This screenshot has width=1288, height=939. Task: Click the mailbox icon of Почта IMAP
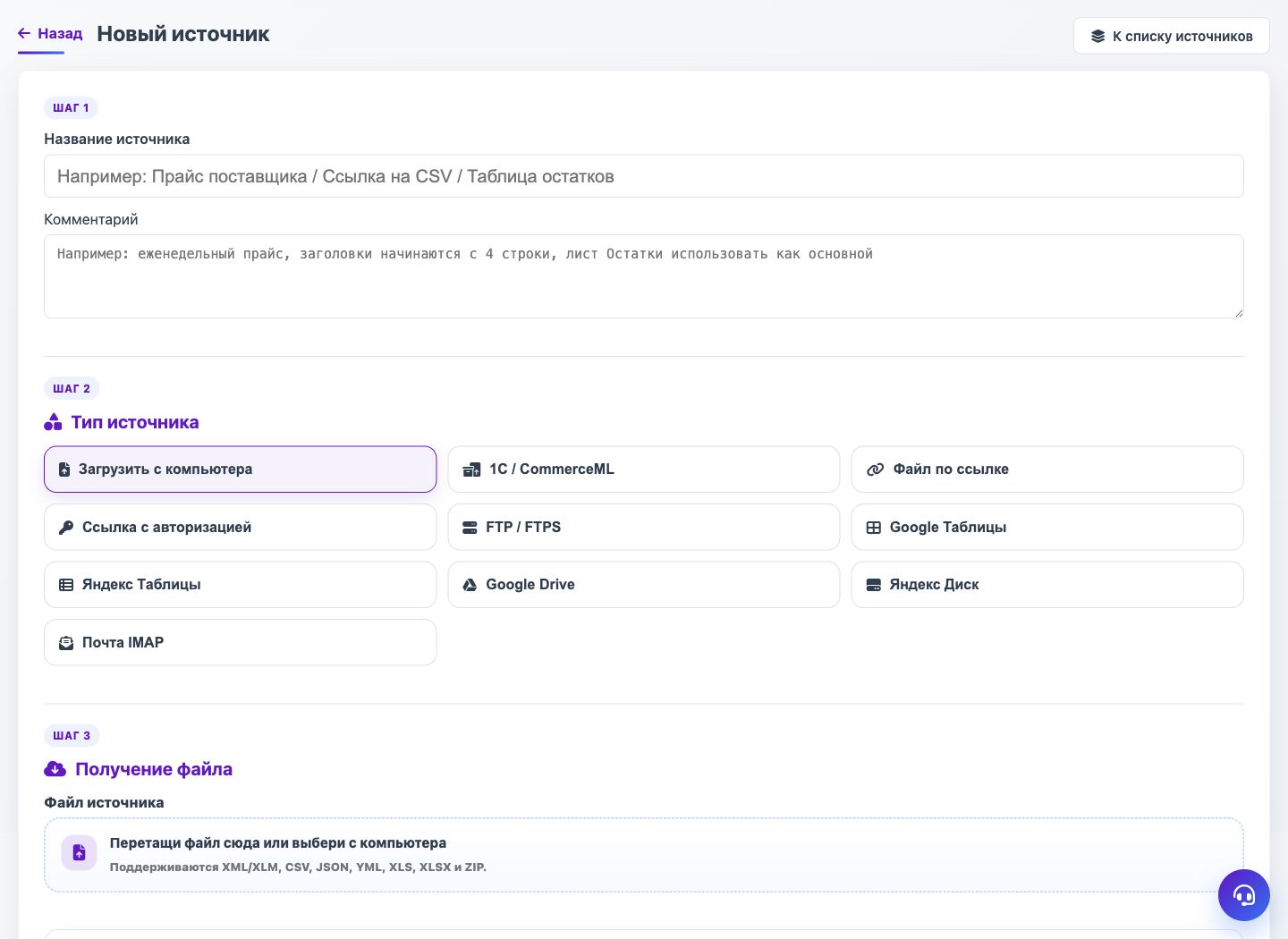(x=66, y=643)
